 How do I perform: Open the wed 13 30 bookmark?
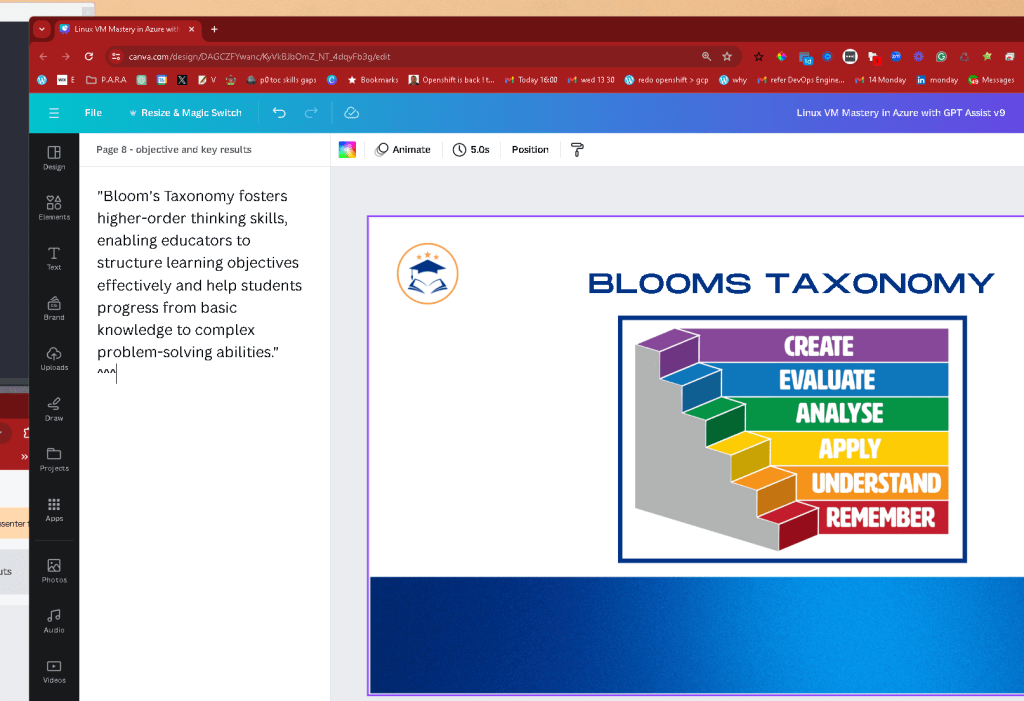591,80
